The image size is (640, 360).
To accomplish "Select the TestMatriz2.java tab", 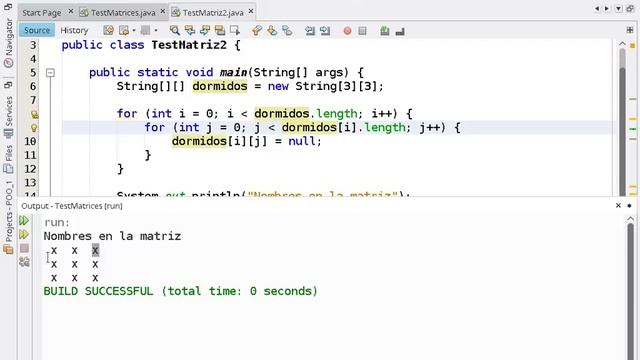I will pos(213,13).
